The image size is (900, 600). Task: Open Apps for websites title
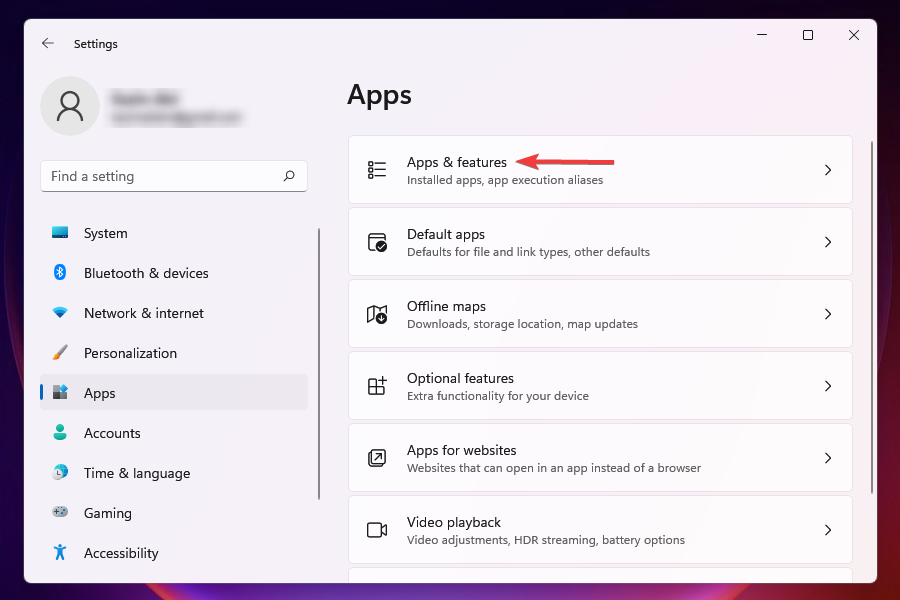coord(461,450)
